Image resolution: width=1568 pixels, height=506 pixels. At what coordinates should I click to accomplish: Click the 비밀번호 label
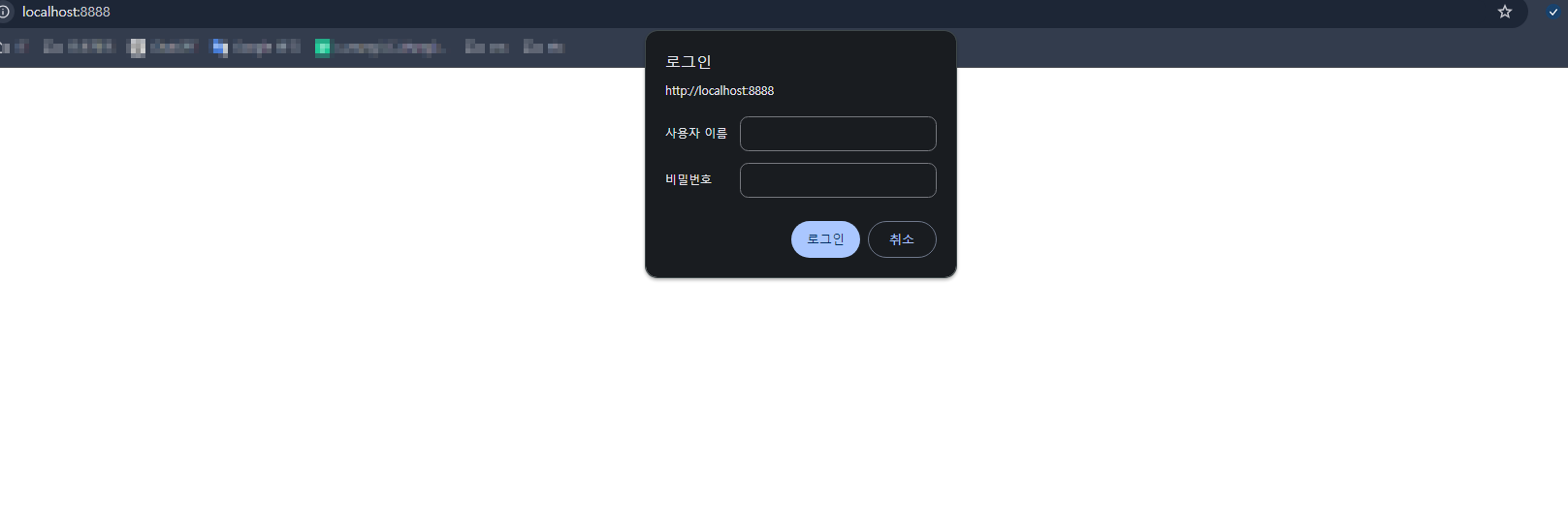coord(688,180)
